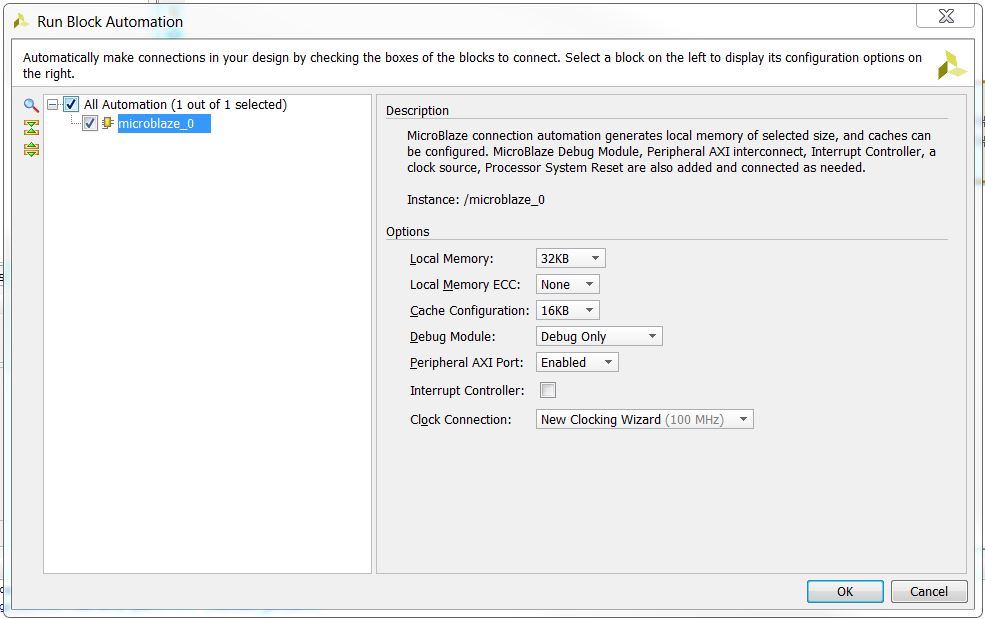Image resolution: width=985 pixels, height=619 pixels.
Task: Click the 'Description' section heading
Action: tap(417, 111)
